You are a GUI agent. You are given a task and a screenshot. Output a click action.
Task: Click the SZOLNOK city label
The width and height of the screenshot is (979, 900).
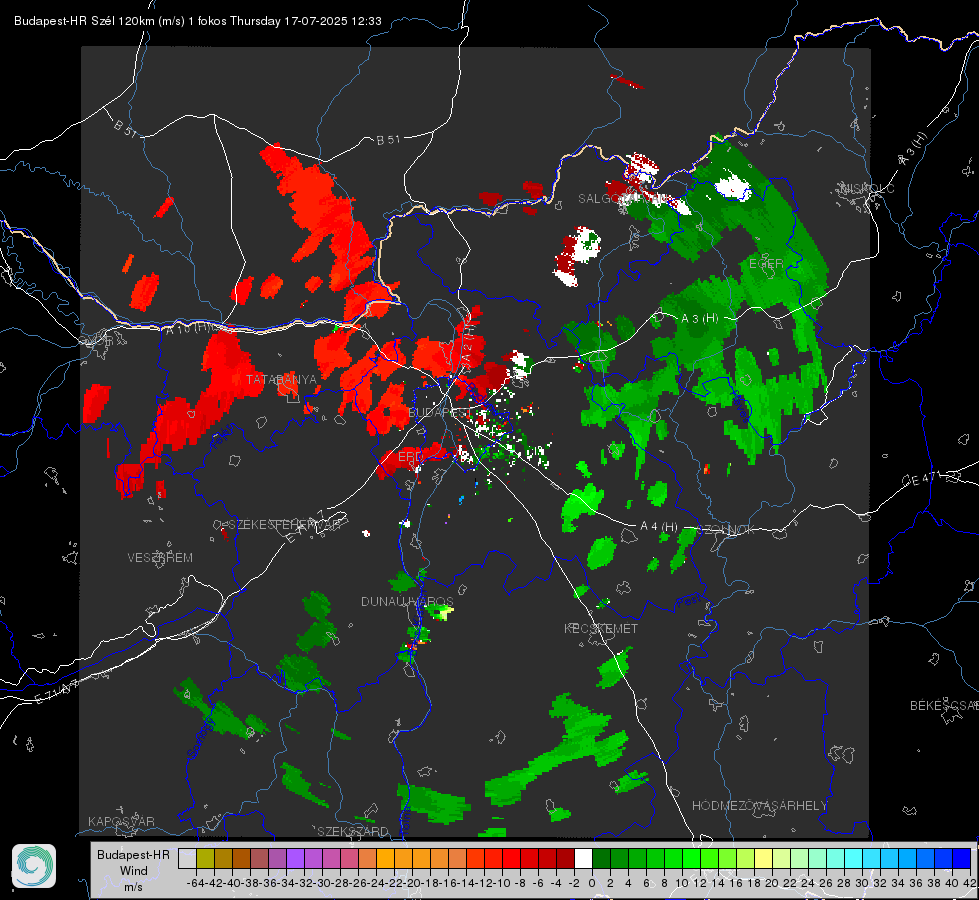726,529
